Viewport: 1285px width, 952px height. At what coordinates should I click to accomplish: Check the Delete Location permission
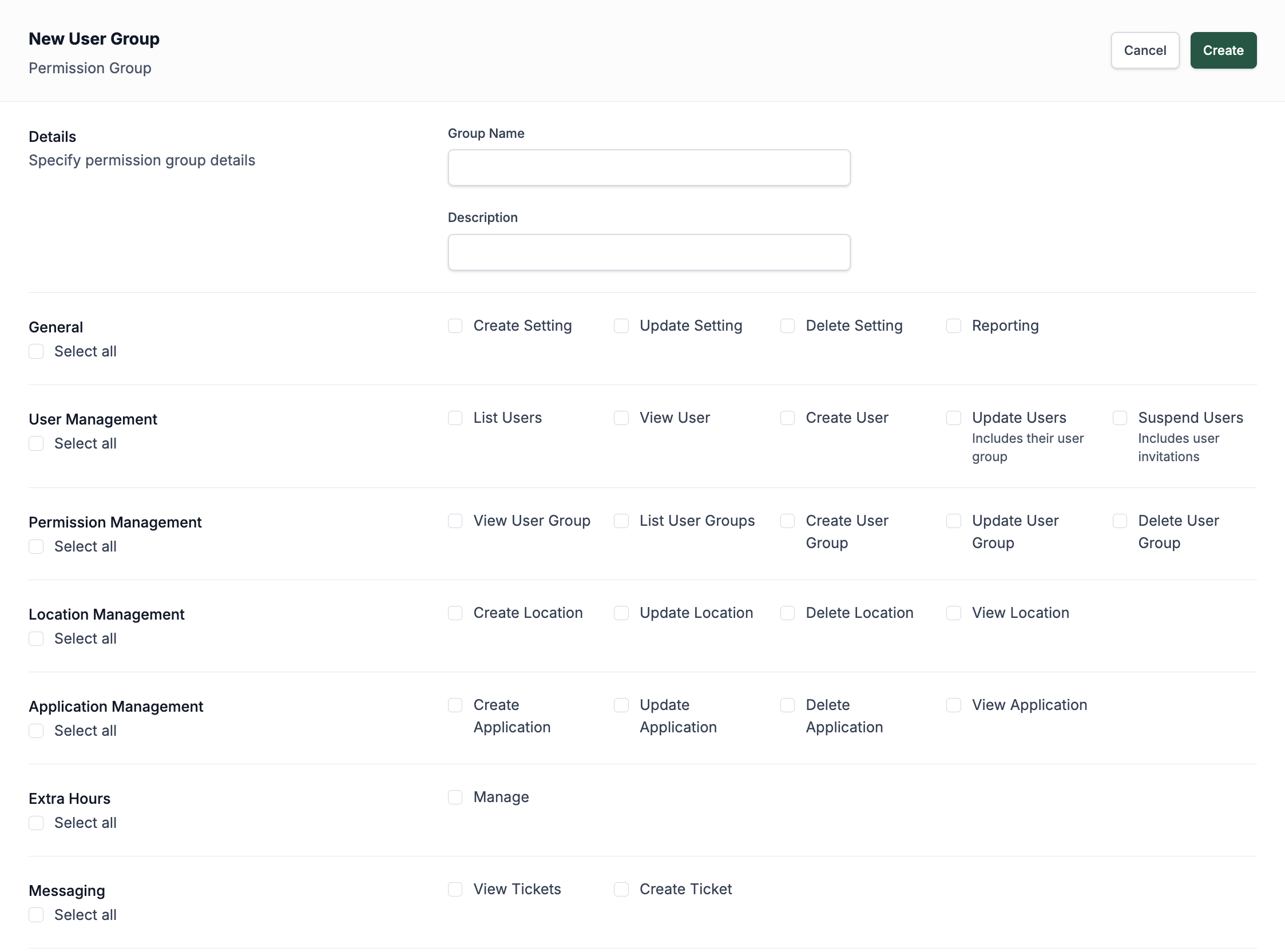click(x=787, y=613)
